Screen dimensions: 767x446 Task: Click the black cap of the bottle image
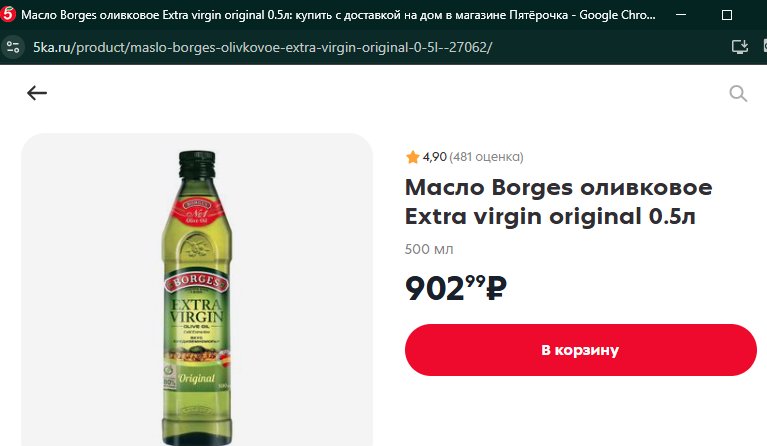[197, 164]
